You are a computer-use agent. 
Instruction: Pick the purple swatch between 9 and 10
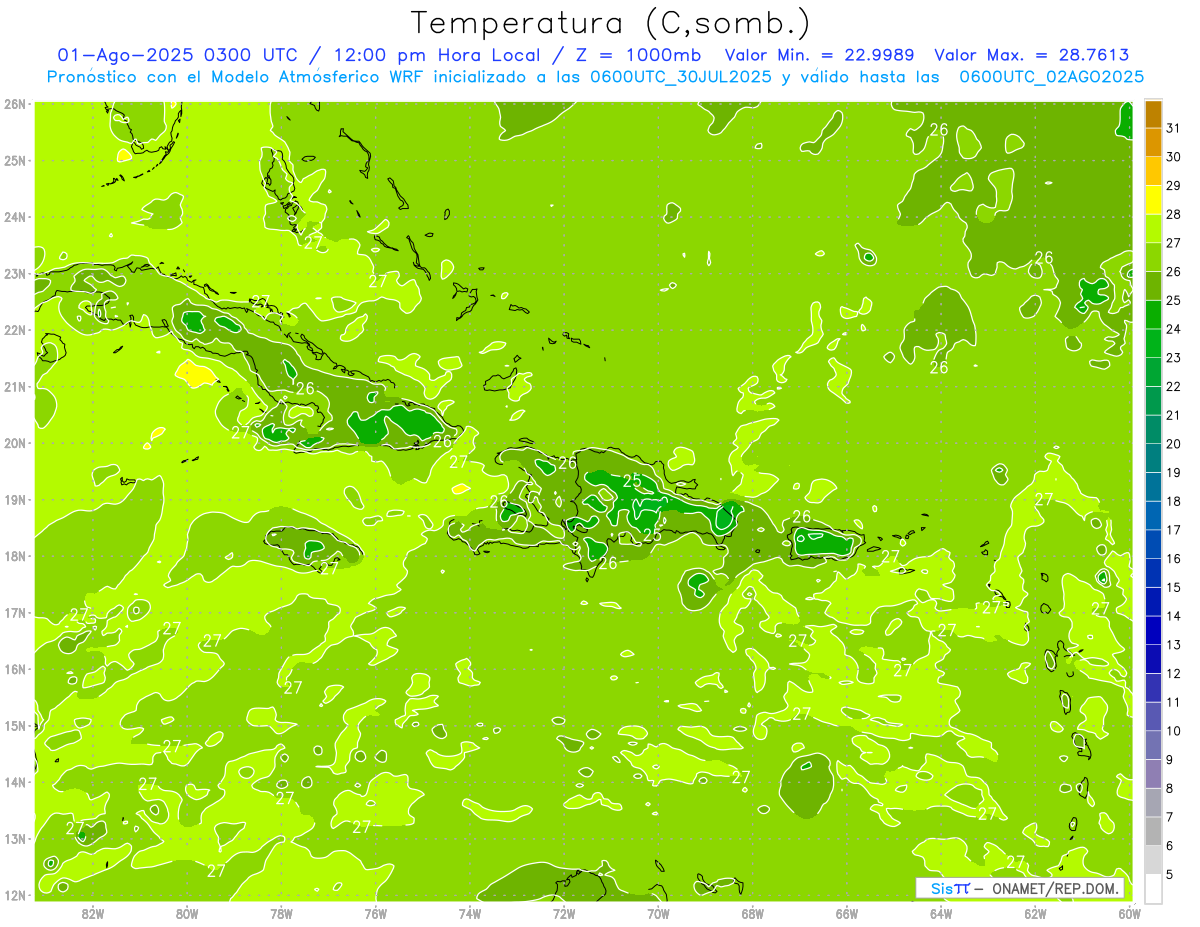point(1153,745)
